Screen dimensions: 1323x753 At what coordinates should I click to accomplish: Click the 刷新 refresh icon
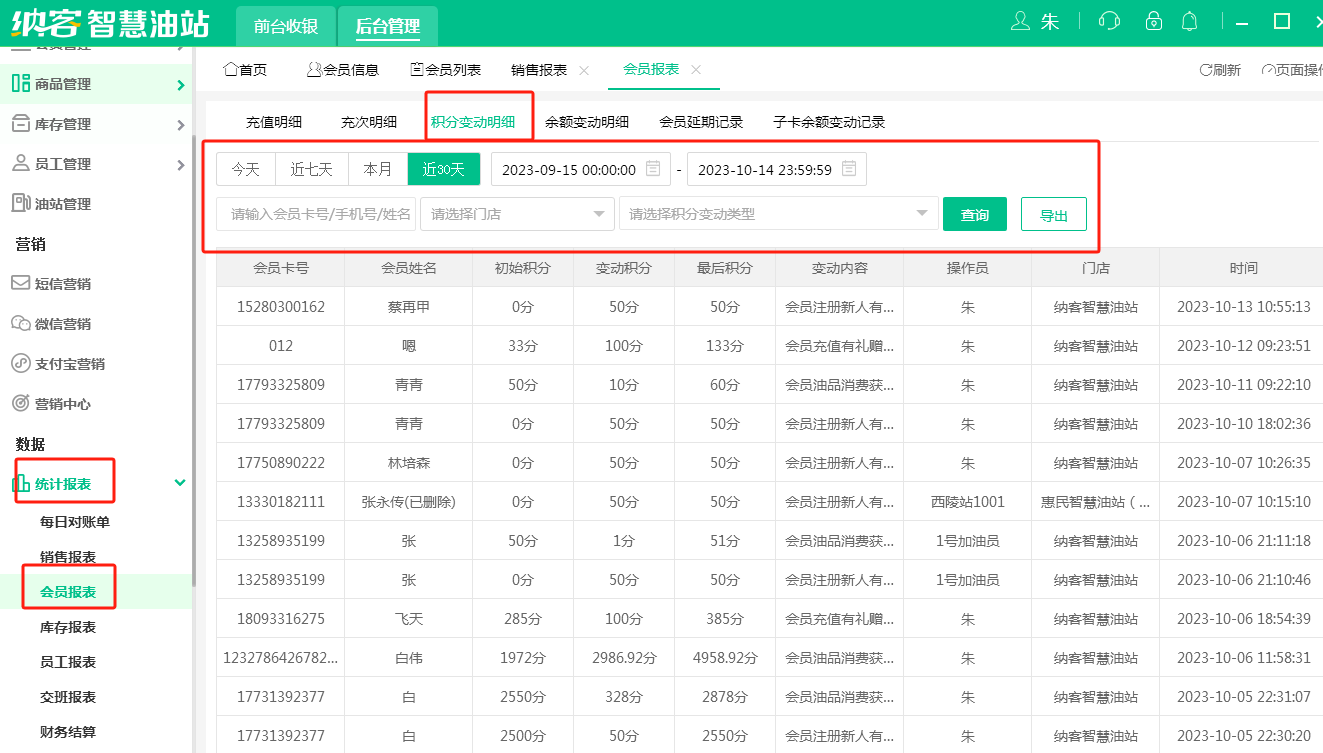(x=1206, y=70)
